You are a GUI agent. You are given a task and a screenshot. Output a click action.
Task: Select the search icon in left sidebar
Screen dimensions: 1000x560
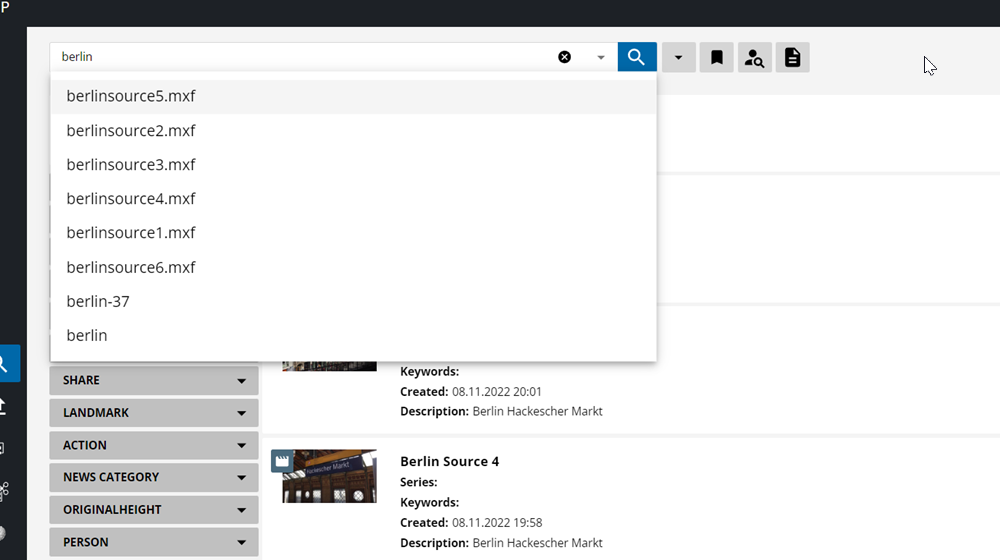pyautogui.click(x=6, y=364)
